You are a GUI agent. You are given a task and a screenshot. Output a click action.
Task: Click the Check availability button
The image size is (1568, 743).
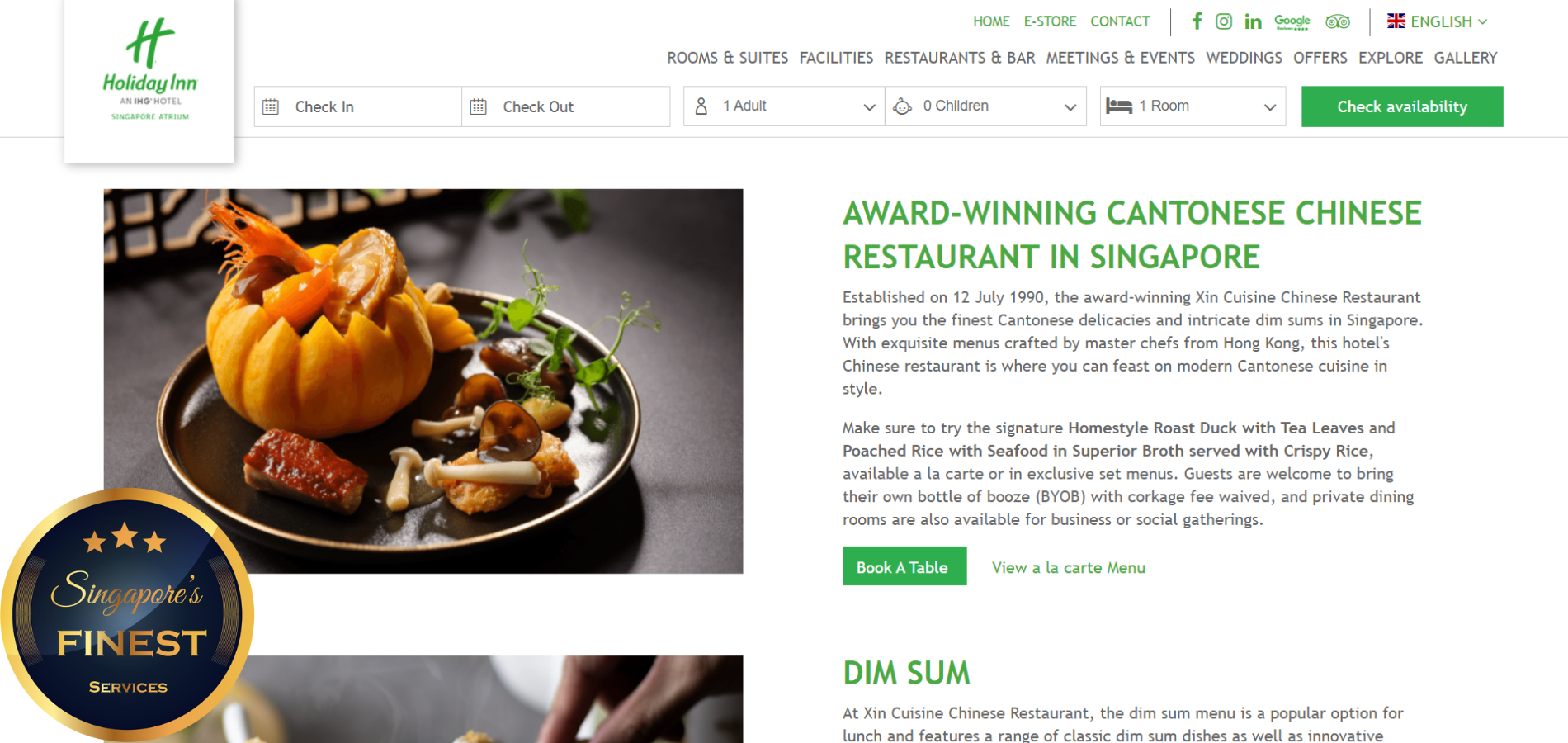tap(1402, 106)
